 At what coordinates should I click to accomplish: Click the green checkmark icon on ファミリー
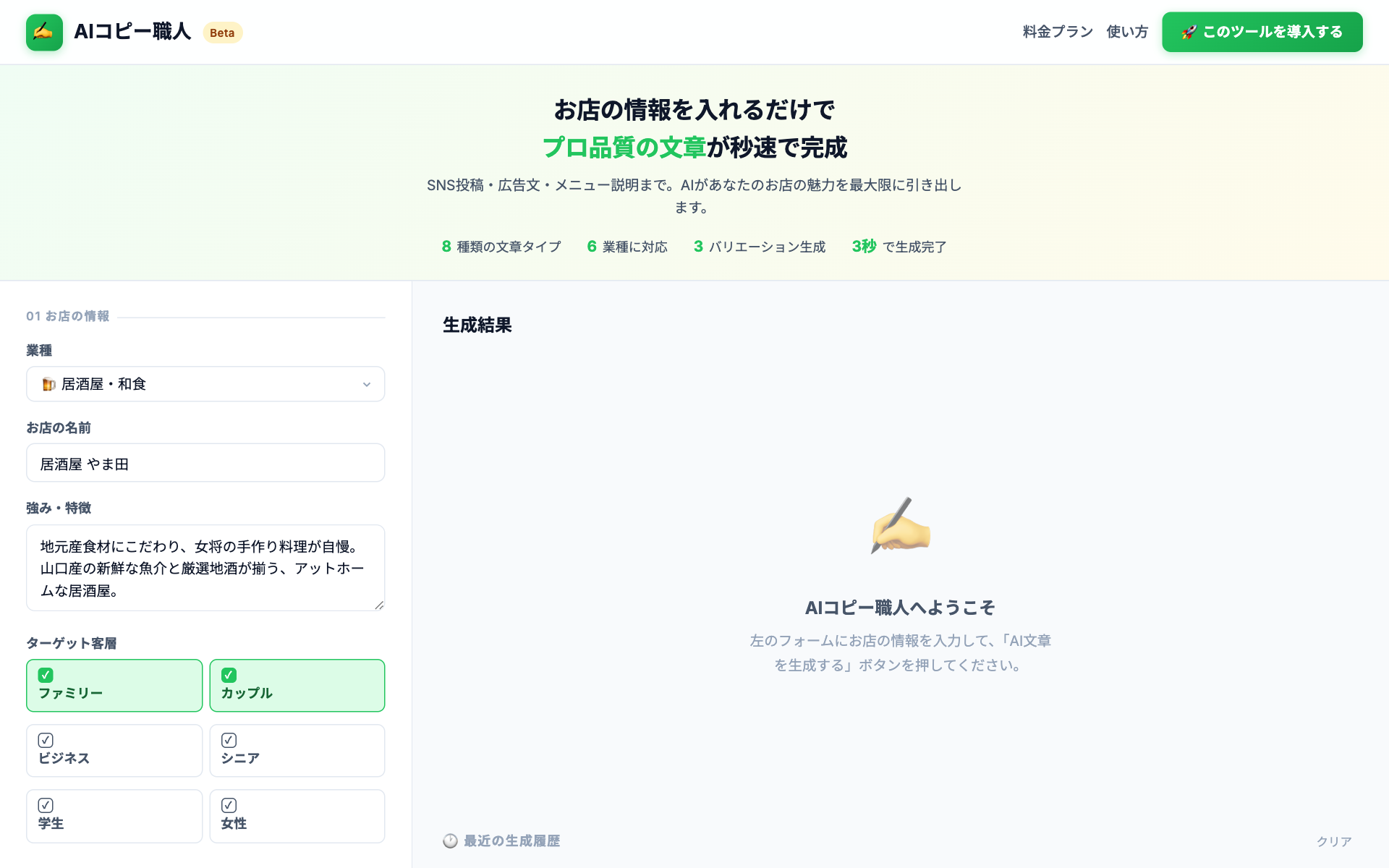click(46, 675)
